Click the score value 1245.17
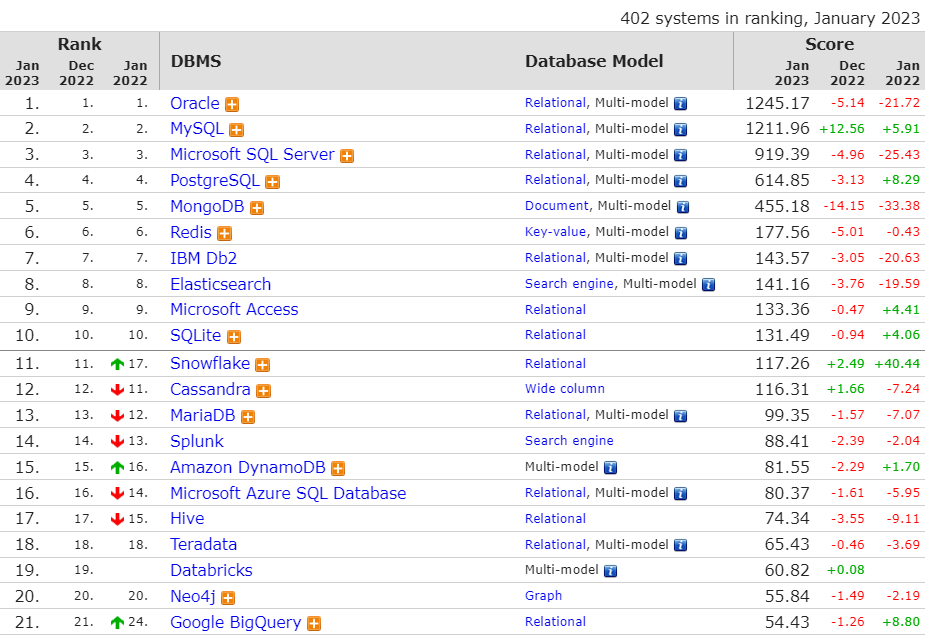Viewport: 930px width, 638px height. coord(778,103)
